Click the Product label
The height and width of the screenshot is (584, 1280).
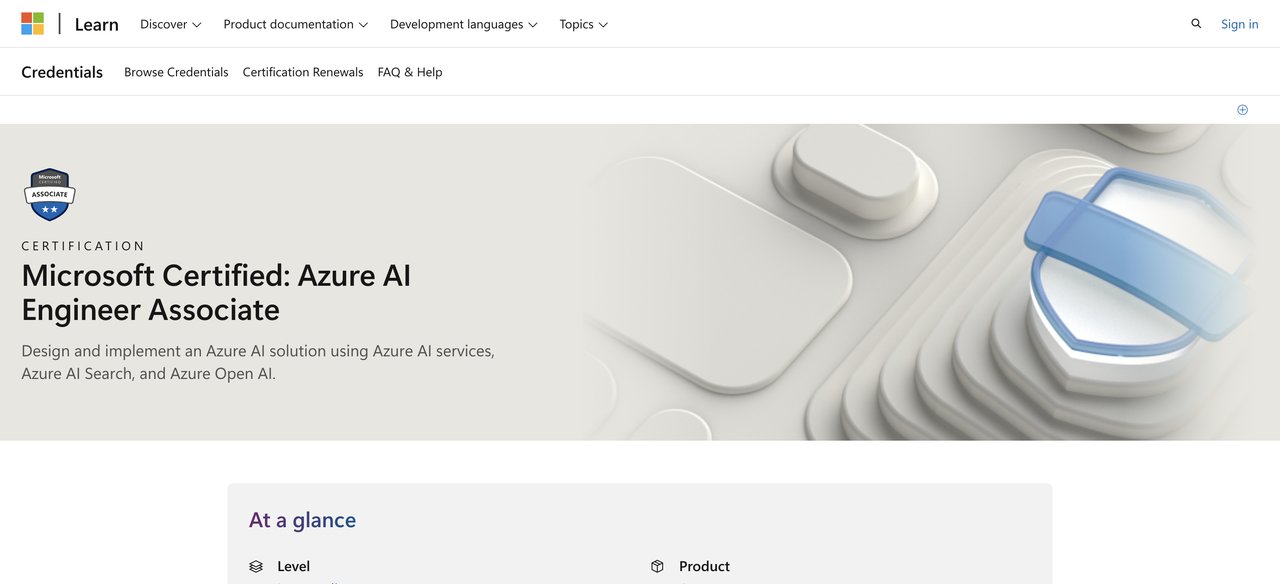705,566
